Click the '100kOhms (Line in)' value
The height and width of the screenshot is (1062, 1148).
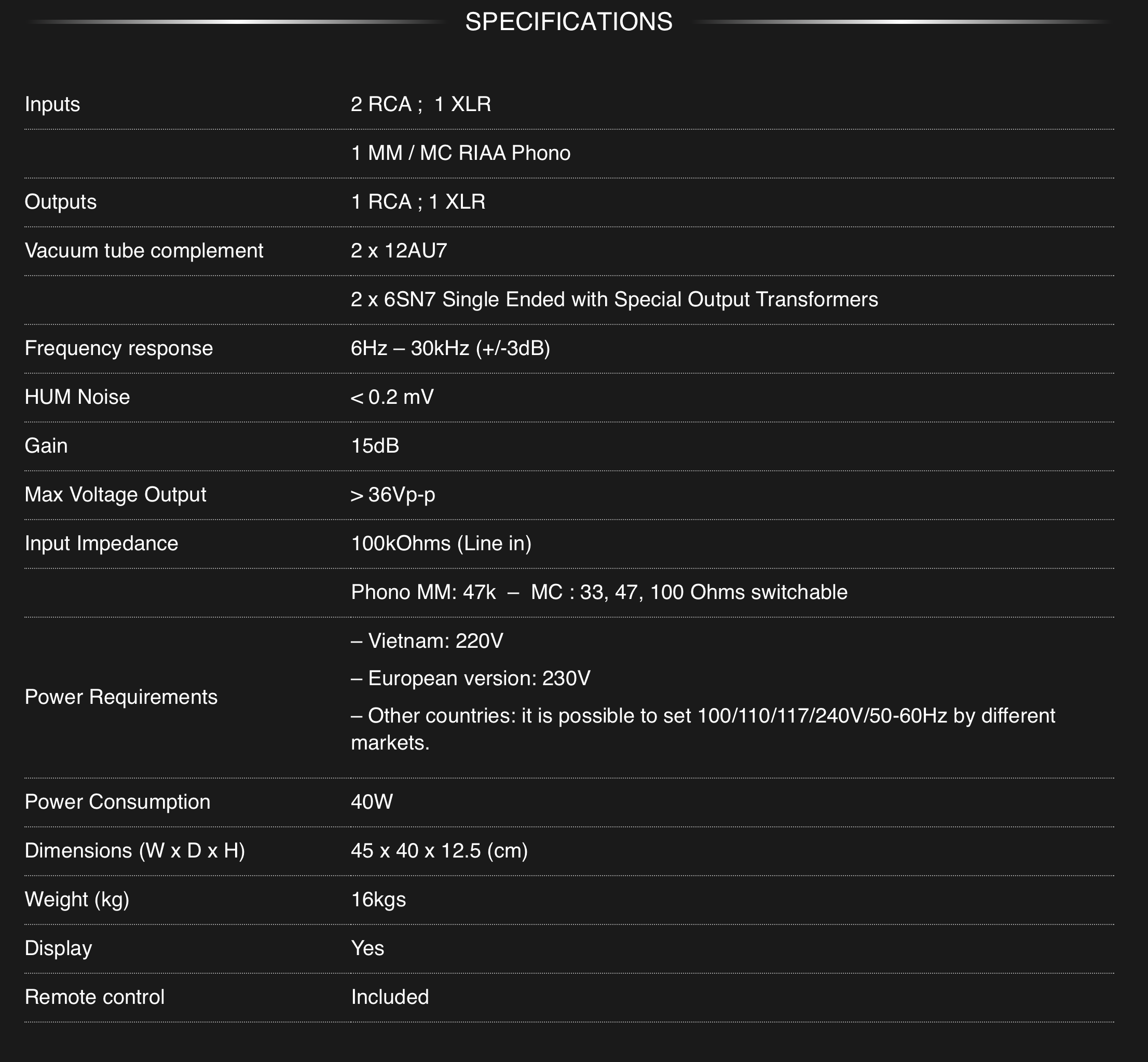pos(441,543)
